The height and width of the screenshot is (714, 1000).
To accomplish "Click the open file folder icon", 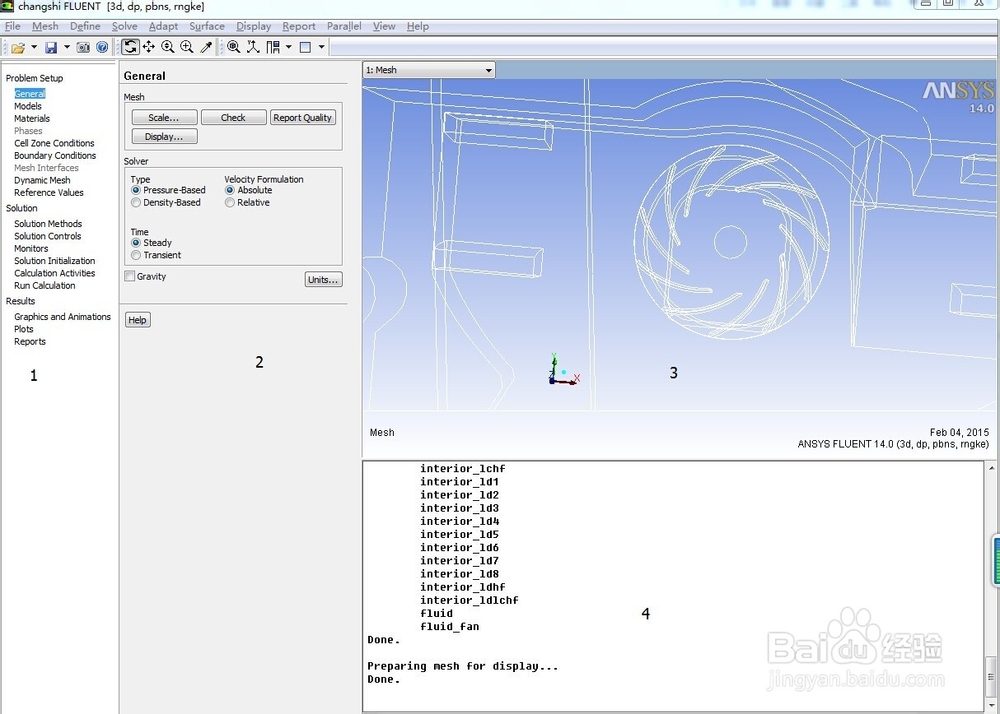I will coord(18,47).
